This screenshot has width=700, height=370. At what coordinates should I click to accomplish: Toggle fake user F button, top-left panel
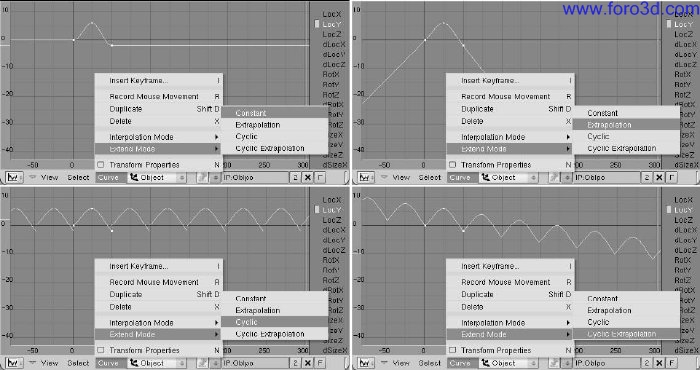tap(320, 178)
